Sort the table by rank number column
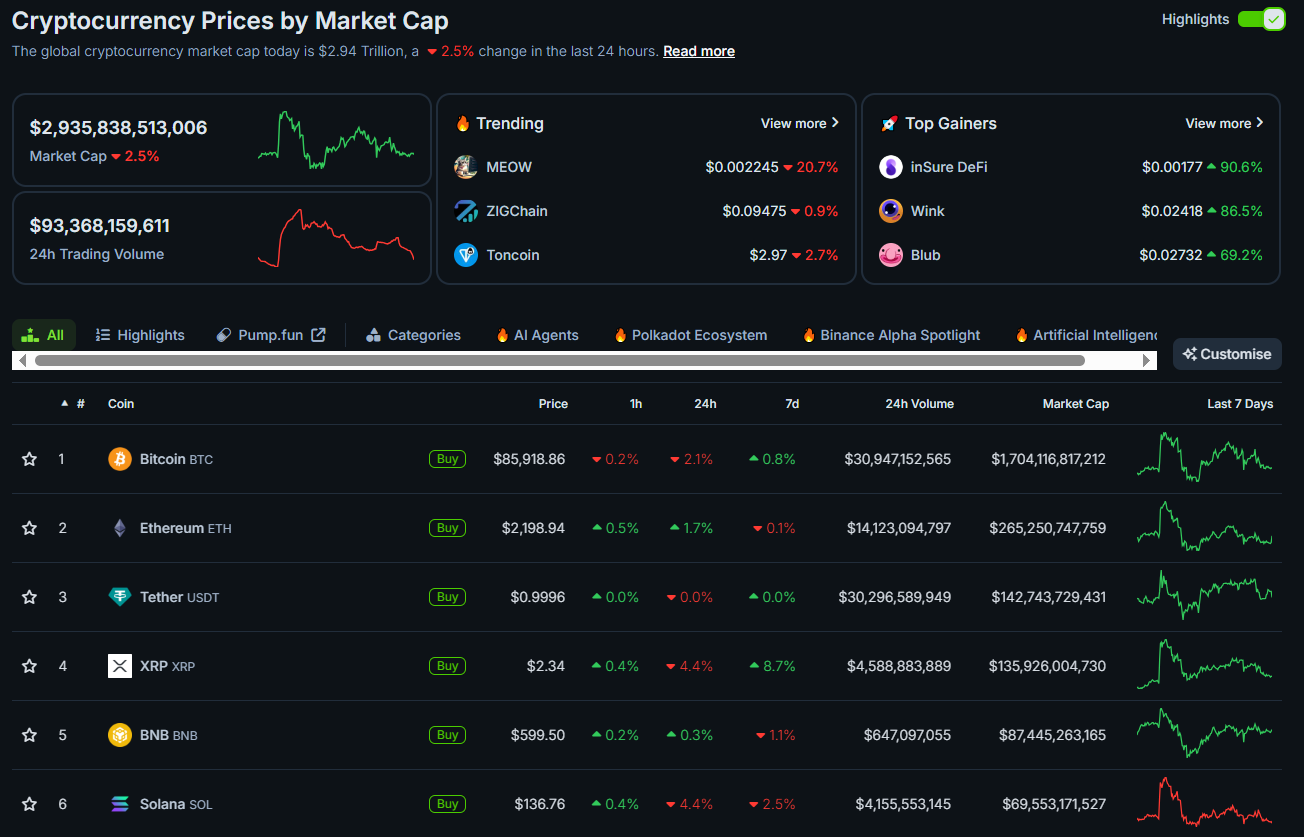The height and width of the screenshot is (837, 1304). pyautogui.click(x=79, y=404)
